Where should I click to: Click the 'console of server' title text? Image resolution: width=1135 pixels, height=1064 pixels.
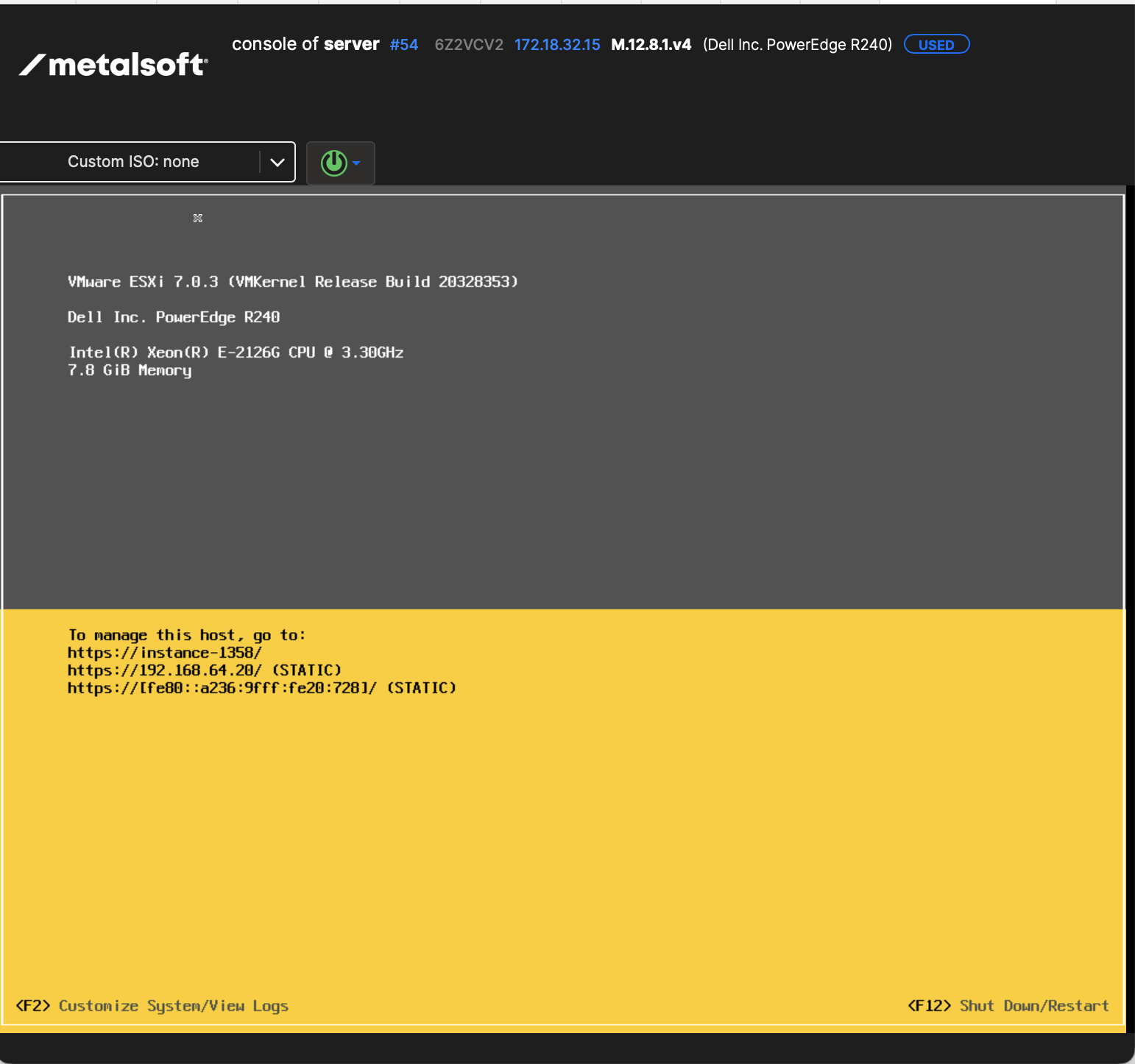click(x=305, y=44)
